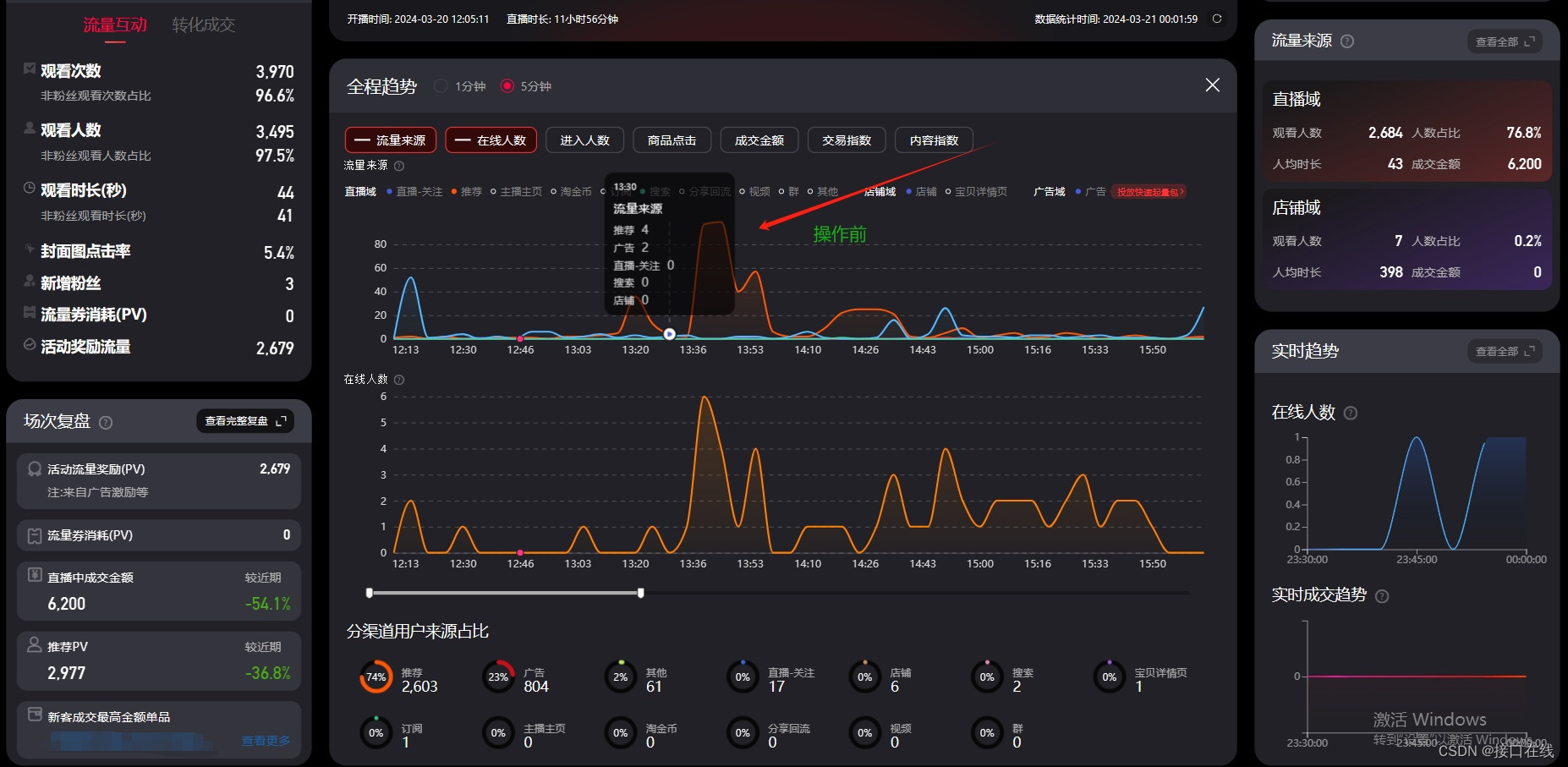Toggle the 流量来源 chart metric
The width and height of the screenshot is (1568, 767).
(391, 140)
